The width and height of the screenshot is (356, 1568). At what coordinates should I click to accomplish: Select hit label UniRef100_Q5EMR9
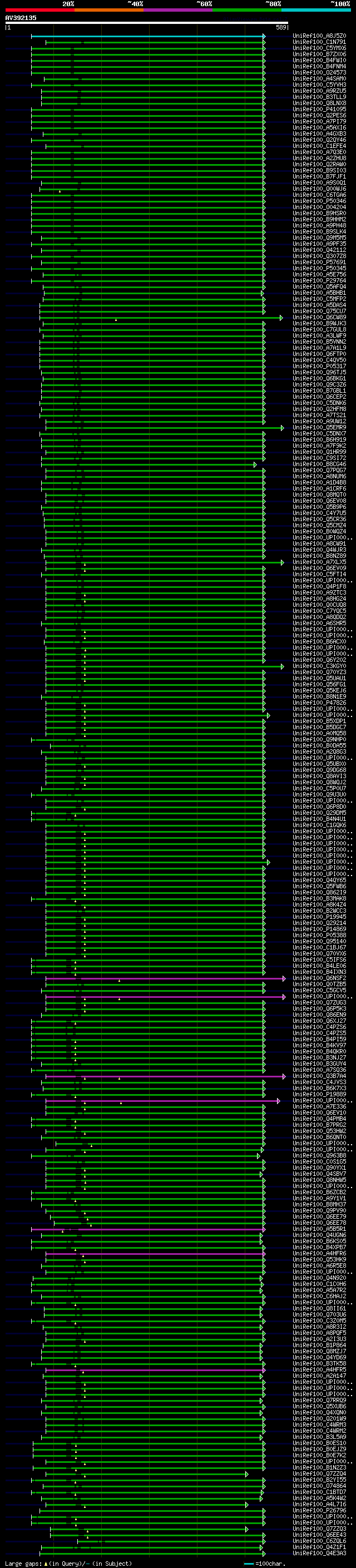(x=319, y=428)
